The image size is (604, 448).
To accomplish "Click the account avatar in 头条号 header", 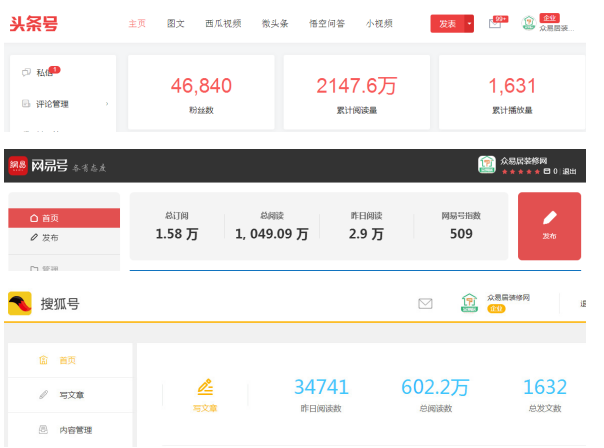I will [529, 22].
